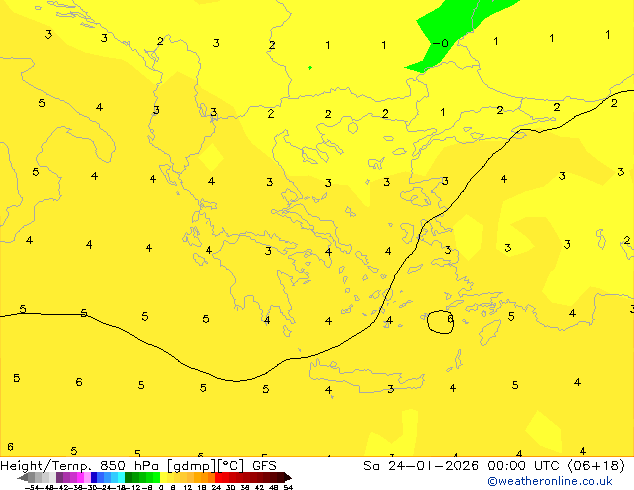The width and height of the screenshot is (634, 490).
Task: Click the Height/Temp. 850 hPa title text
Action: 60,465
